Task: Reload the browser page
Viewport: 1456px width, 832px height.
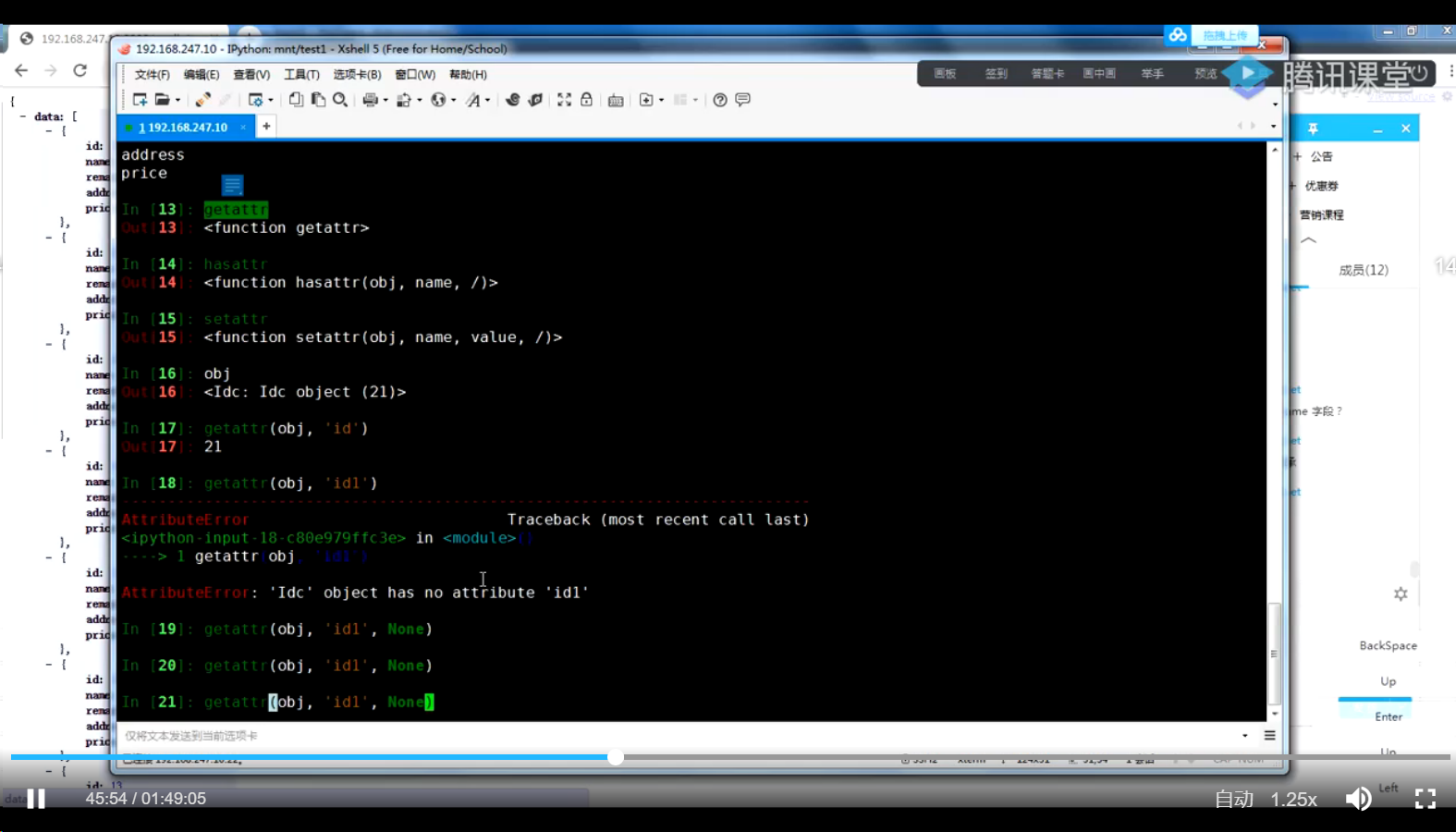Action: click(x=80, y=70)
